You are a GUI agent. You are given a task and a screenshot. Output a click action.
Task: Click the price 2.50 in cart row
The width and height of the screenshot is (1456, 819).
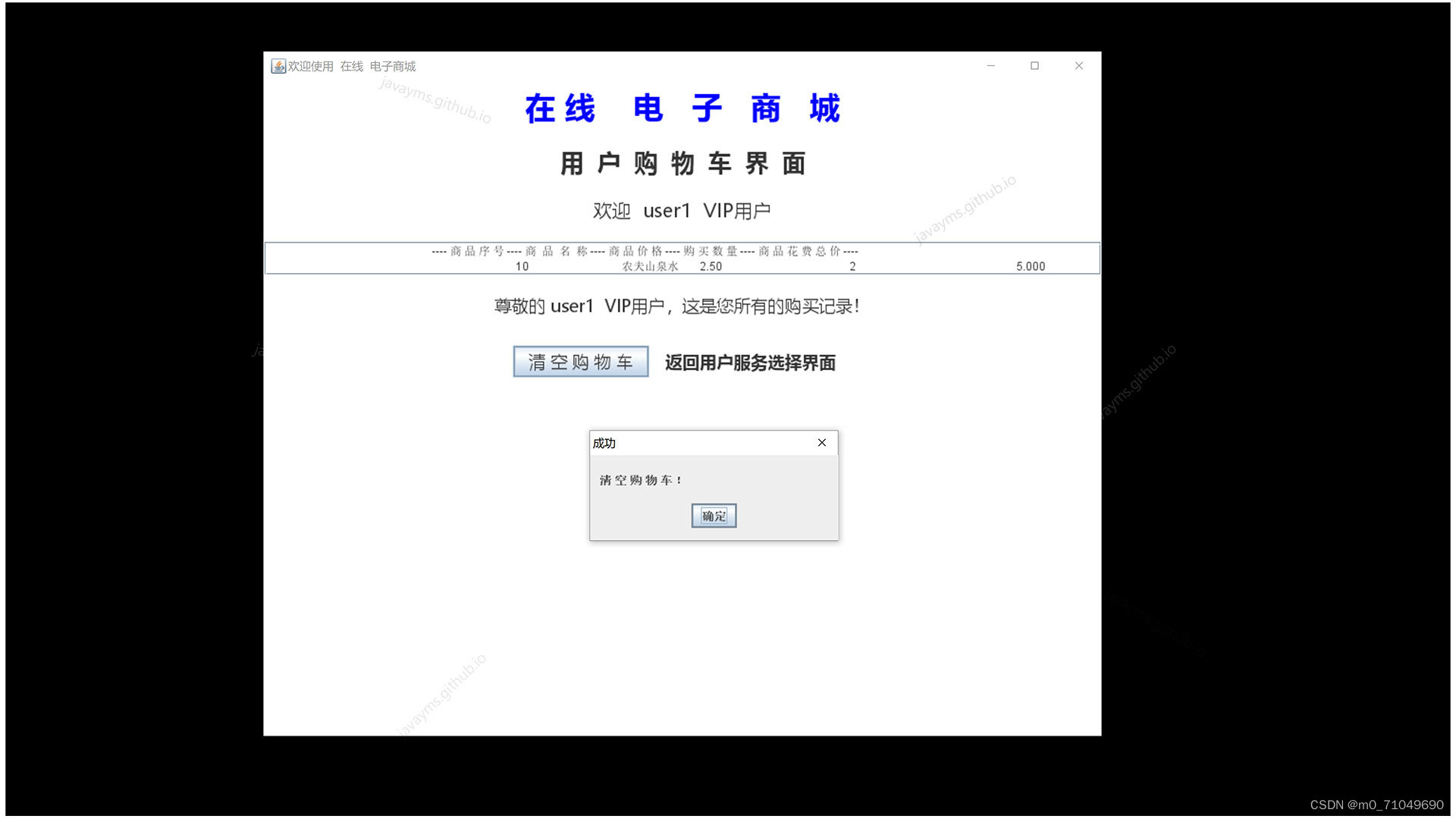coord(711,266)
